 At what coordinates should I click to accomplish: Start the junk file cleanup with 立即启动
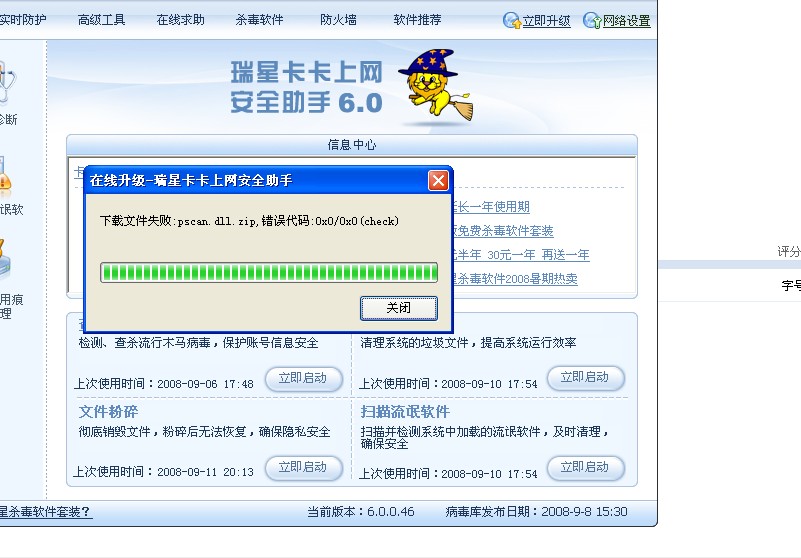(585, 378)
